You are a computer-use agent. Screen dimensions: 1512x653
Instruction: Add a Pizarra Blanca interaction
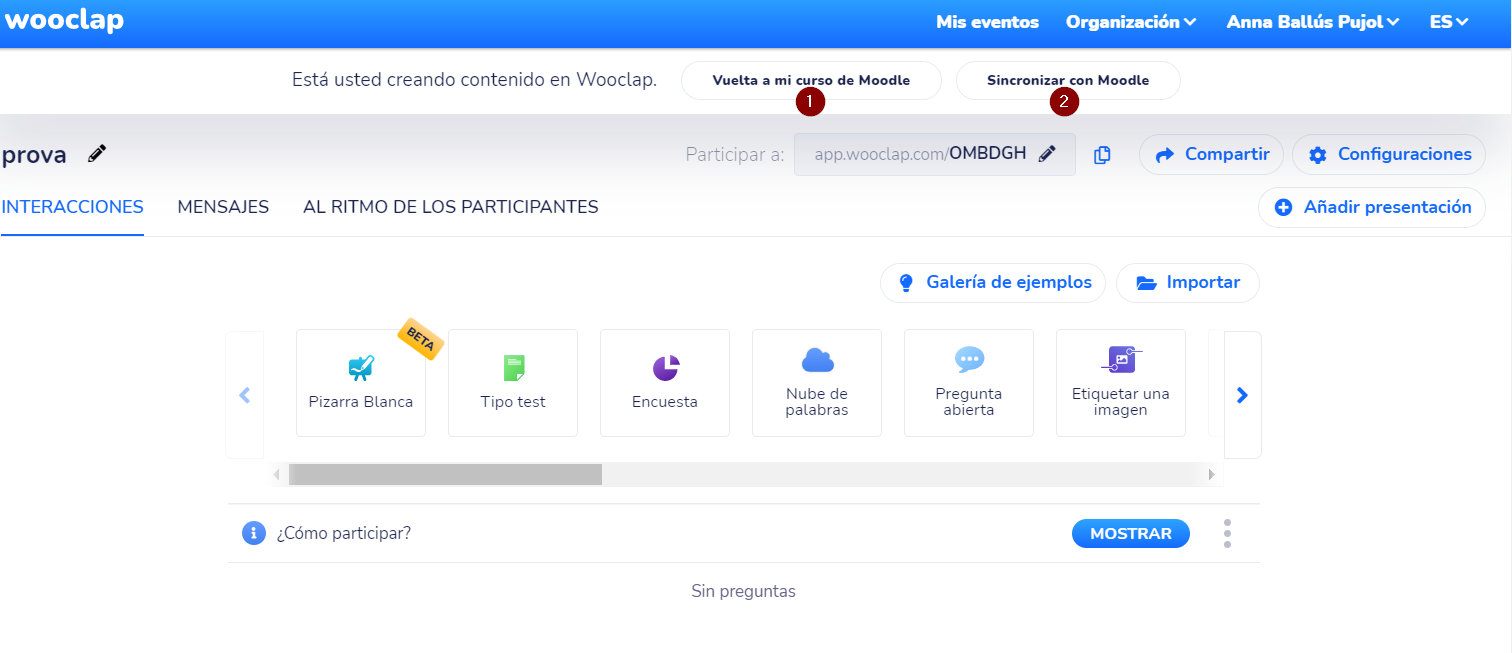361,383
